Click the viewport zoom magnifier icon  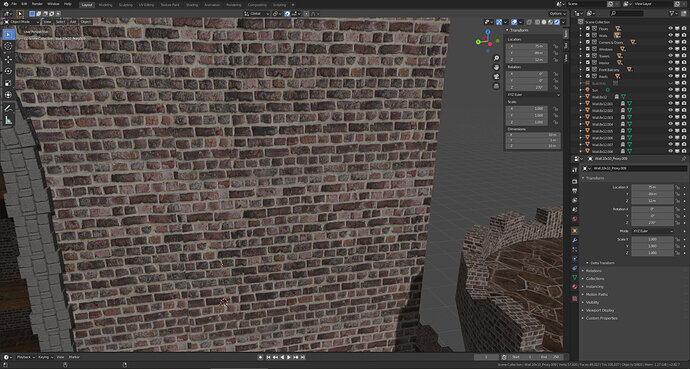click(x=496, y=58)
